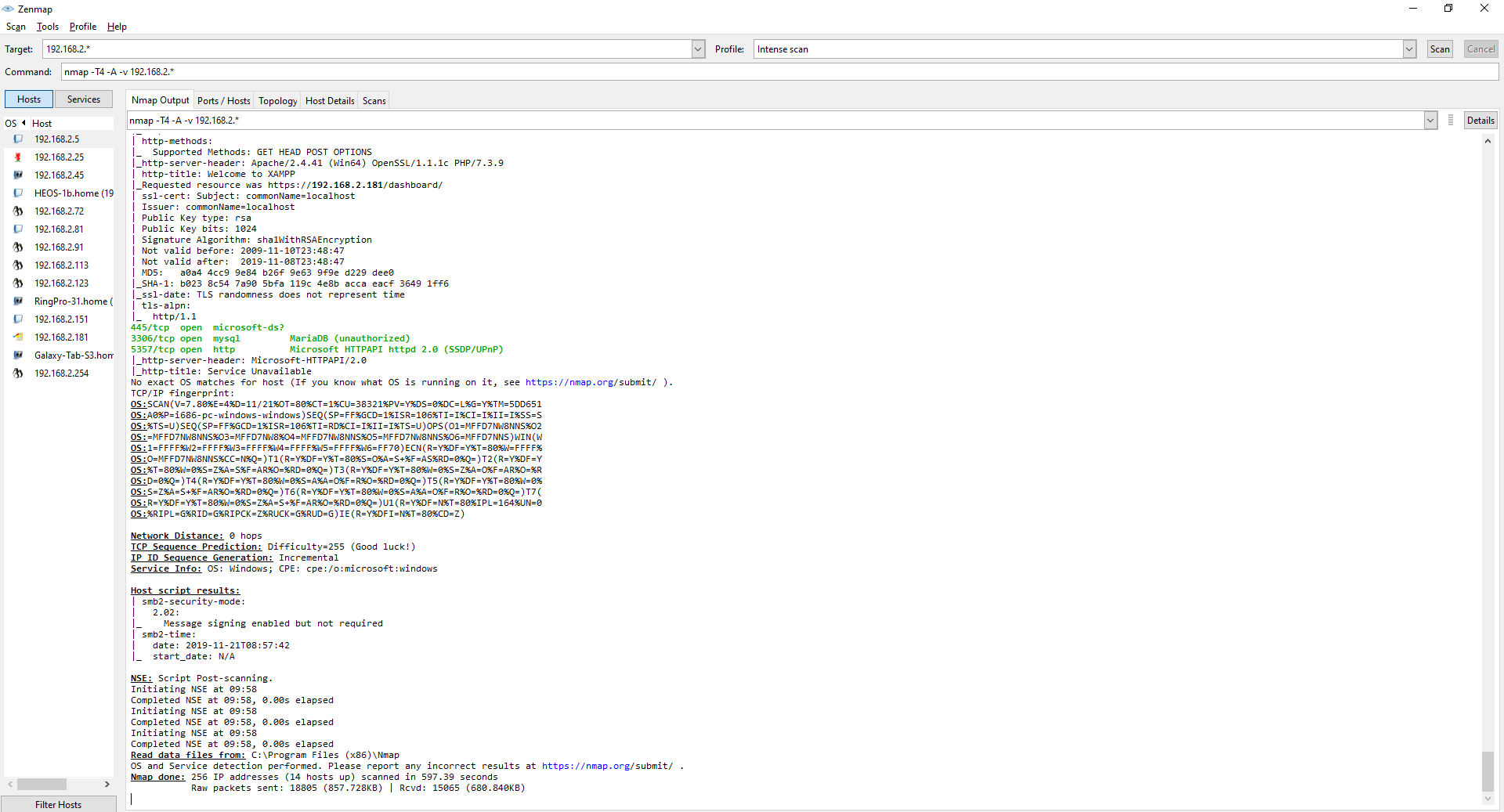This screenshot has height=812, width=1504.
Task: Toggle the Hosts view button
Action: (x=29, y=99)
